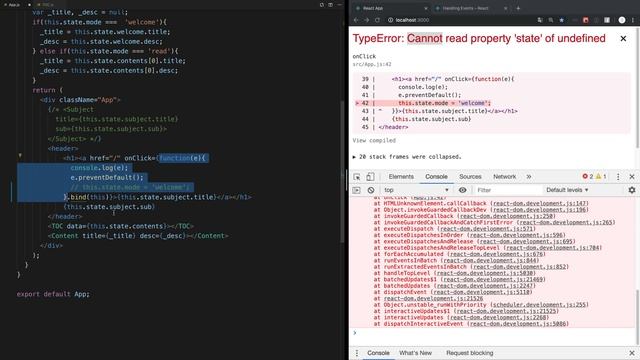This screenshot has width=640, height=360.
Task: Show more DevTools tabs chevron
Action: (529, 177)
